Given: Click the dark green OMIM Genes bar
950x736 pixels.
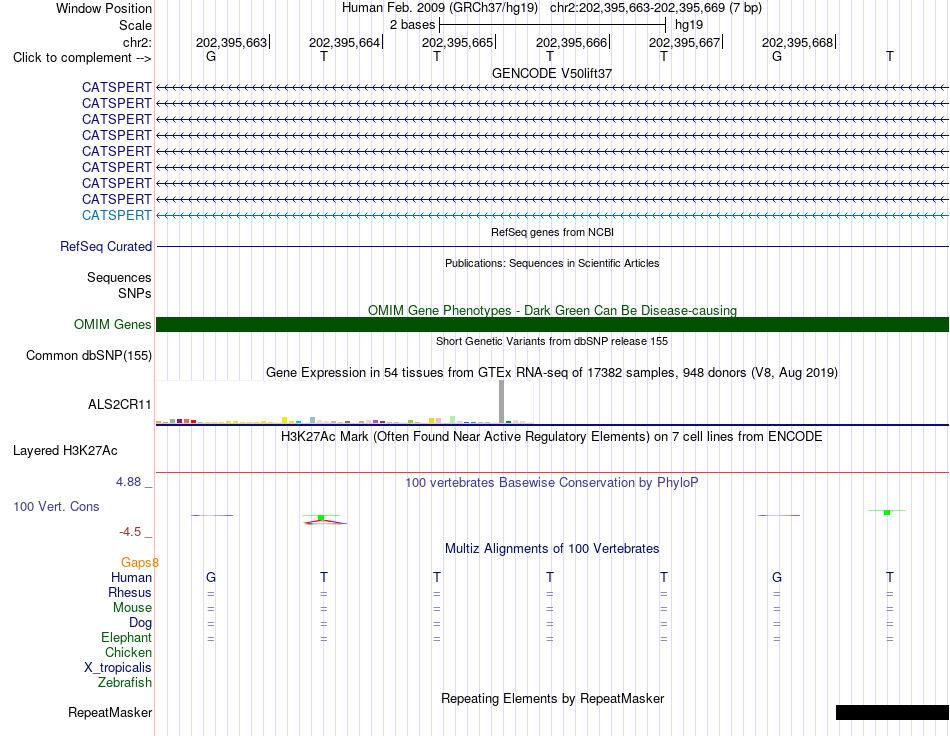Looking at the screenshot, I should 552,325.
